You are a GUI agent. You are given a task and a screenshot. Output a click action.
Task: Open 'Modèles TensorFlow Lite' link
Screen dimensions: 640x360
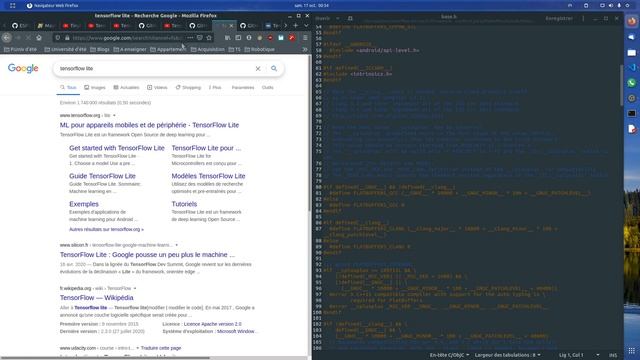coord(208,176)
